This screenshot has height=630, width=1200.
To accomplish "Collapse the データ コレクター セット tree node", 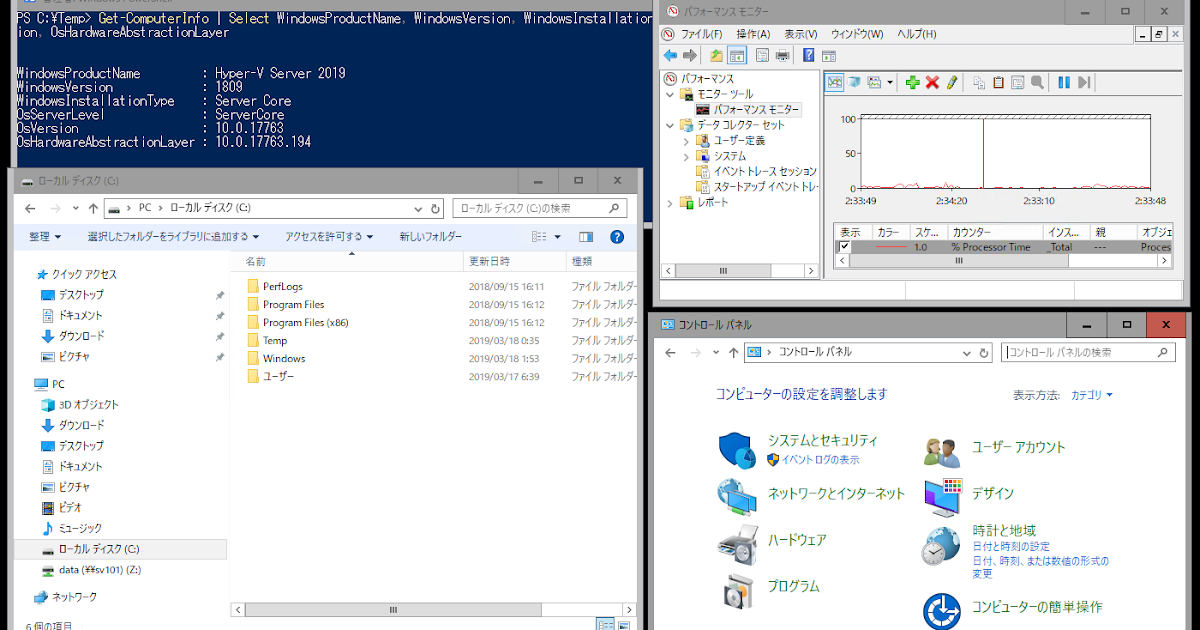I will (x=669, y=125).
